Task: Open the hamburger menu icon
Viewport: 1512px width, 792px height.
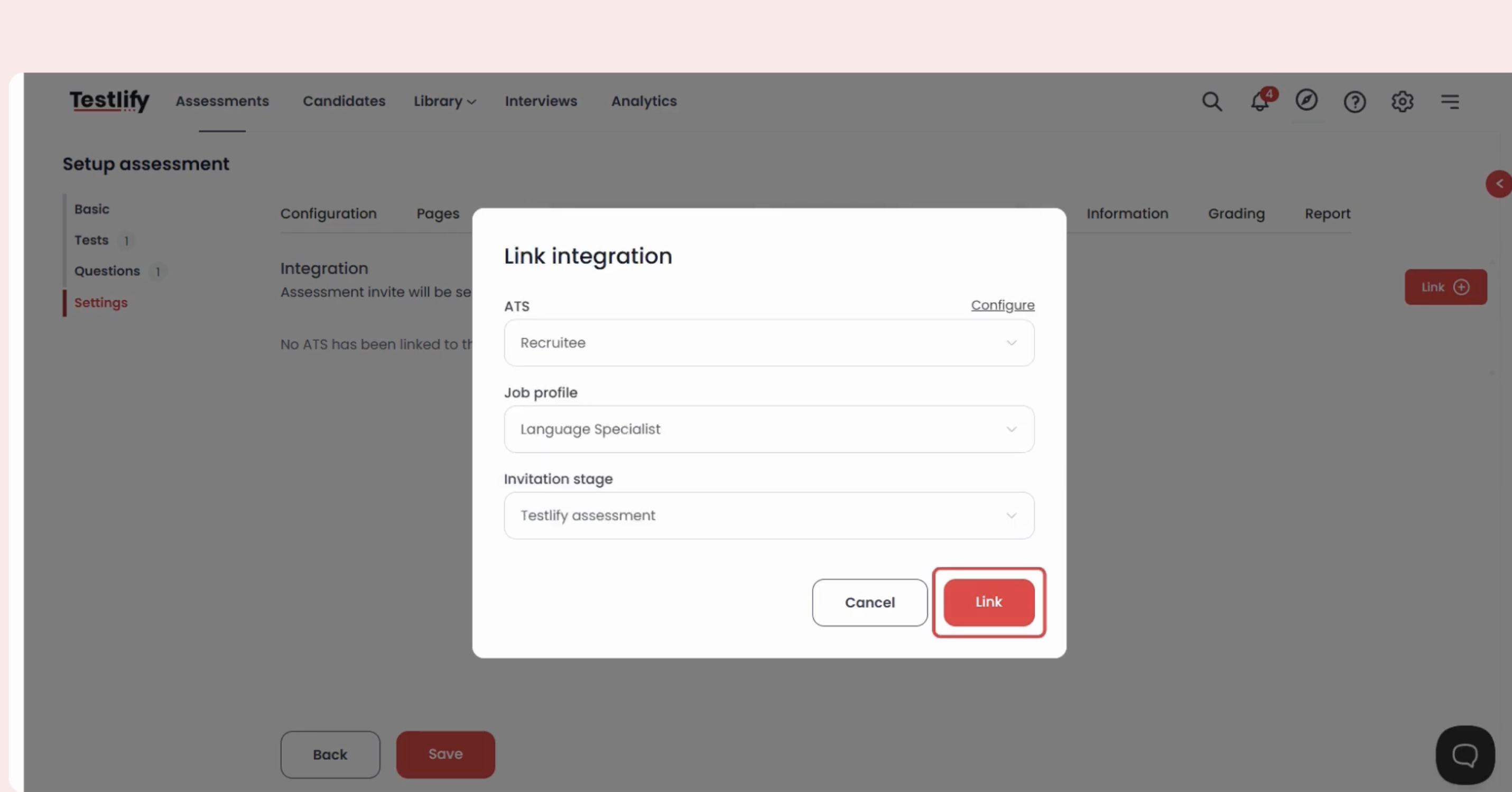Action: [x=1450, y=101]
